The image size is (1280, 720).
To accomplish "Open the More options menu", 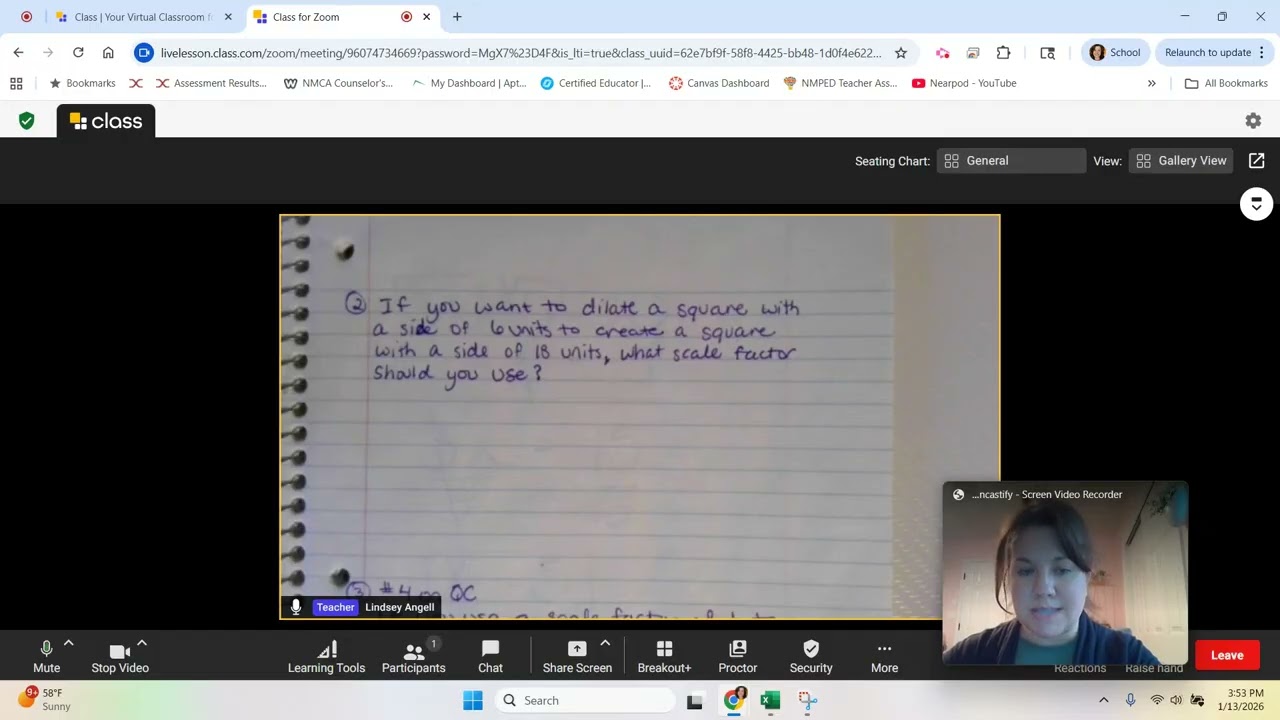I will coord(884,657).
